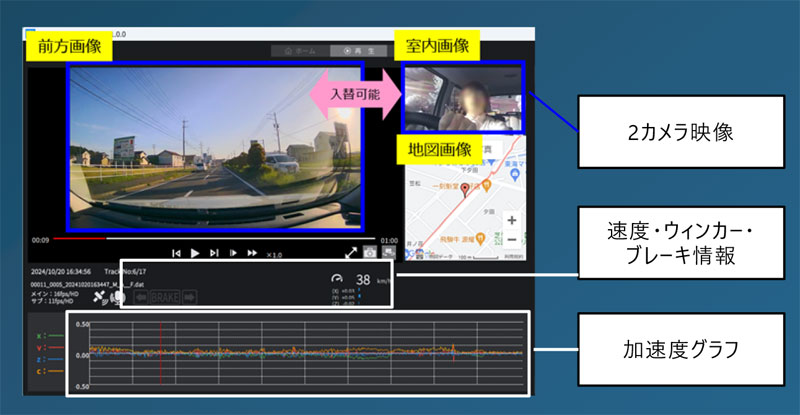The height and width of the screenshot is (415, 800).
Task: Skip to the previous track
Action: (x=176, y=253)
